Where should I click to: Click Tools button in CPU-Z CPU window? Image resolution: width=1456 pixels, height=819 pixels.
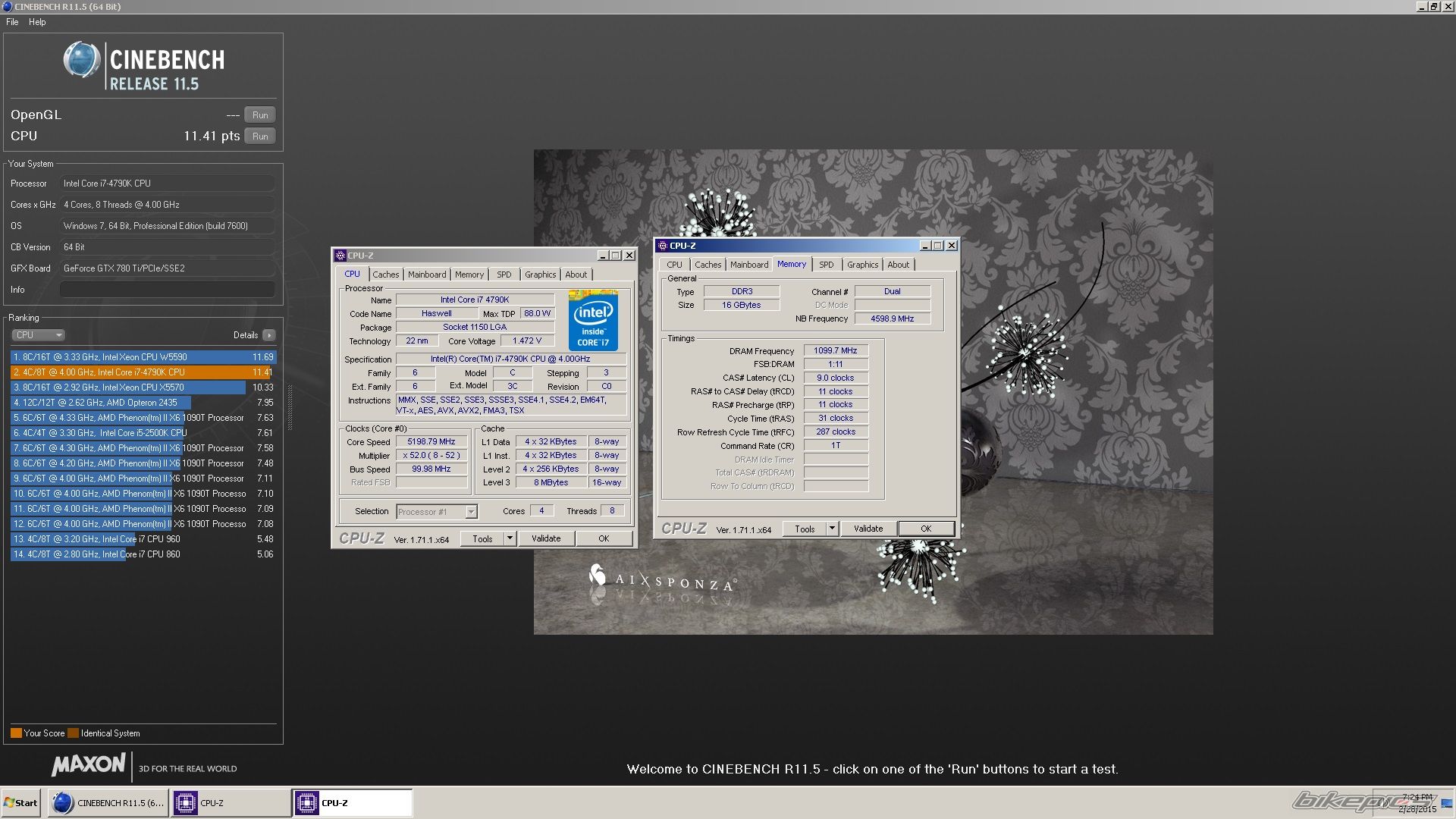[x=482, y=538]
